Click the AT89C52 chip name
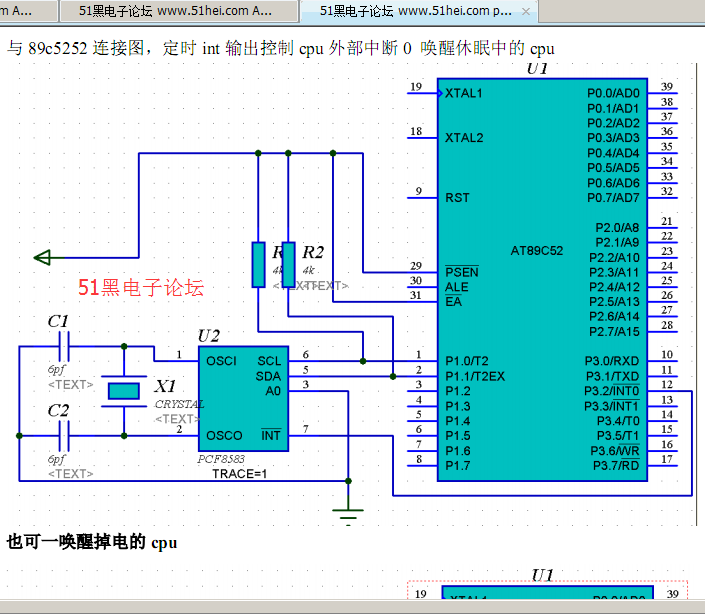The image size is (705, 614). coord(537,250)
